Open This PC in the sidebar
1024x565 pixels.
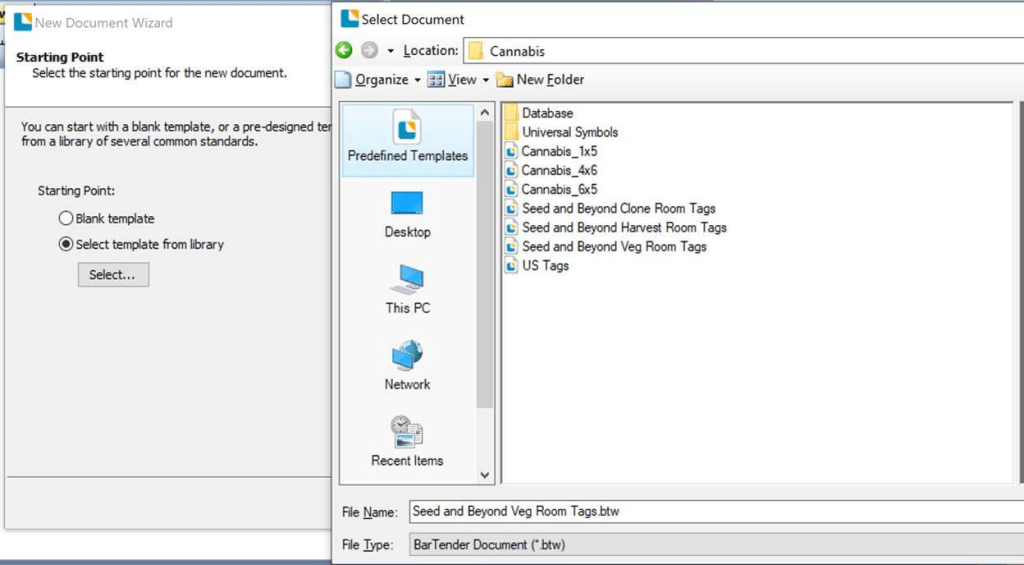(x=408, y=291)
